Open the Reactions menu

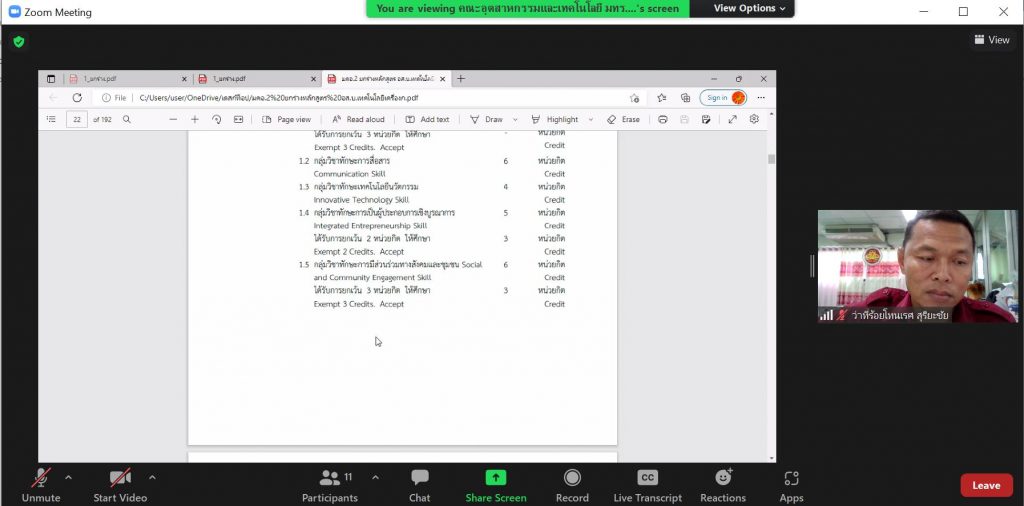click(x=722, y=485)
